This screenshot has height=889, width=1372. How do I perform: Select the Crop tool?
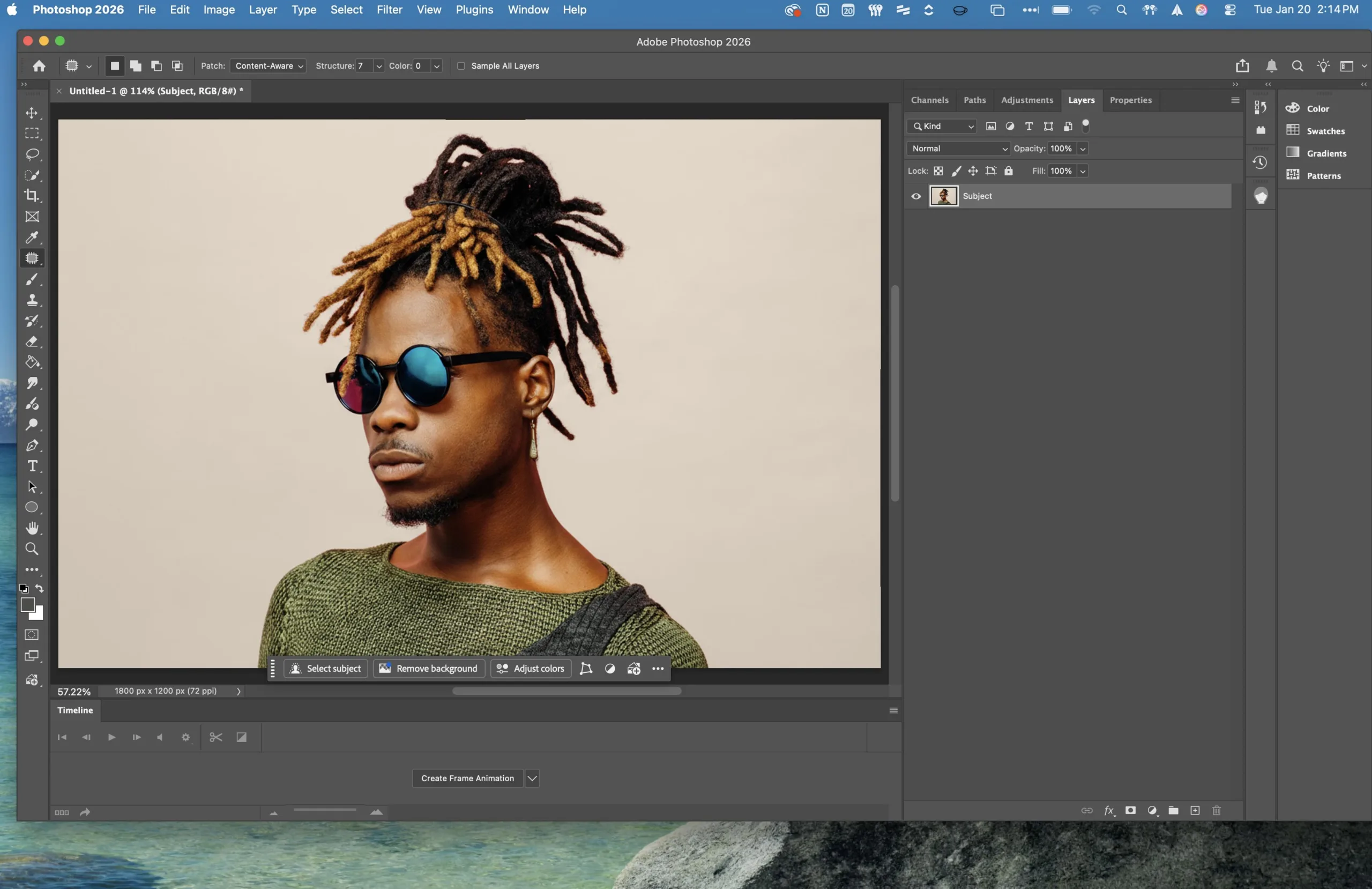[x=32, y=196]
